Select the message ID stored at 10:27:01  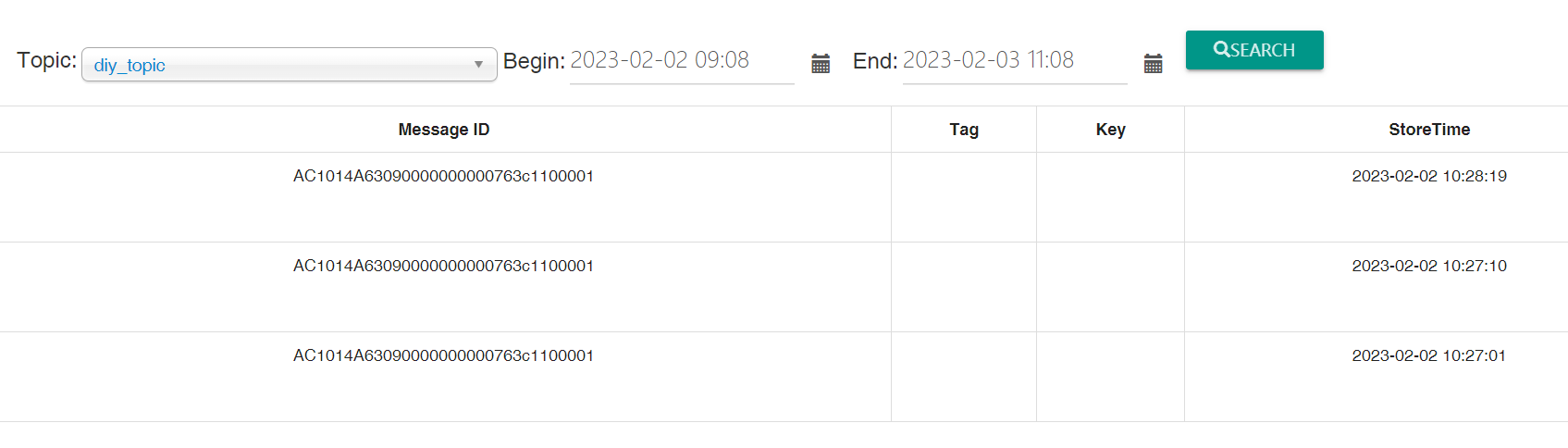(443, 355)
